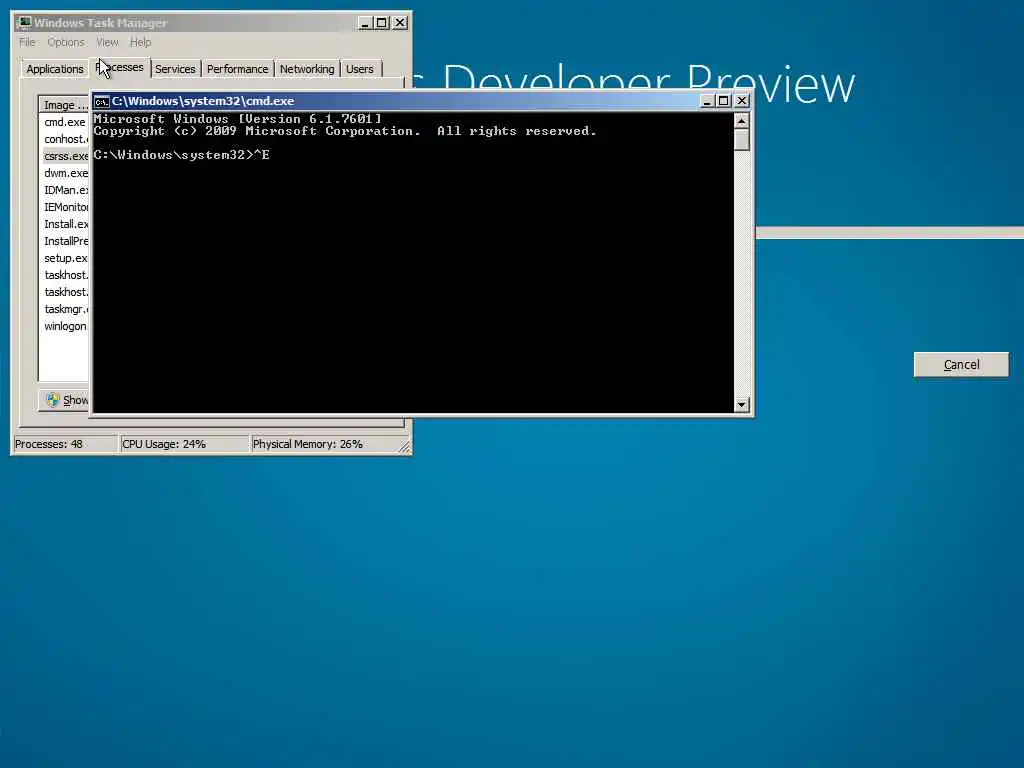Switch to the Performance tab
The image size is (1024, 768).
(237, 69)
